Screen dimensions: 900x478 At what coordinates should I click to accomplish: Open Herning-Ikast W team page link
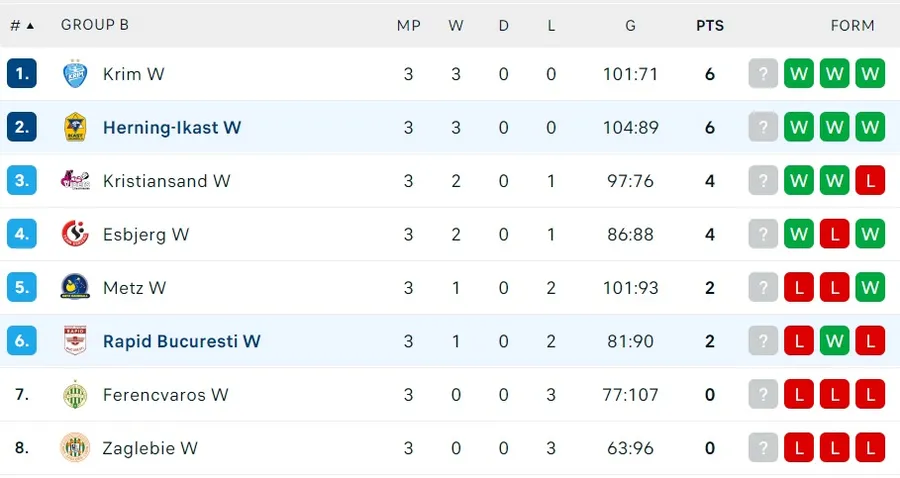click(x=172, y=127)
